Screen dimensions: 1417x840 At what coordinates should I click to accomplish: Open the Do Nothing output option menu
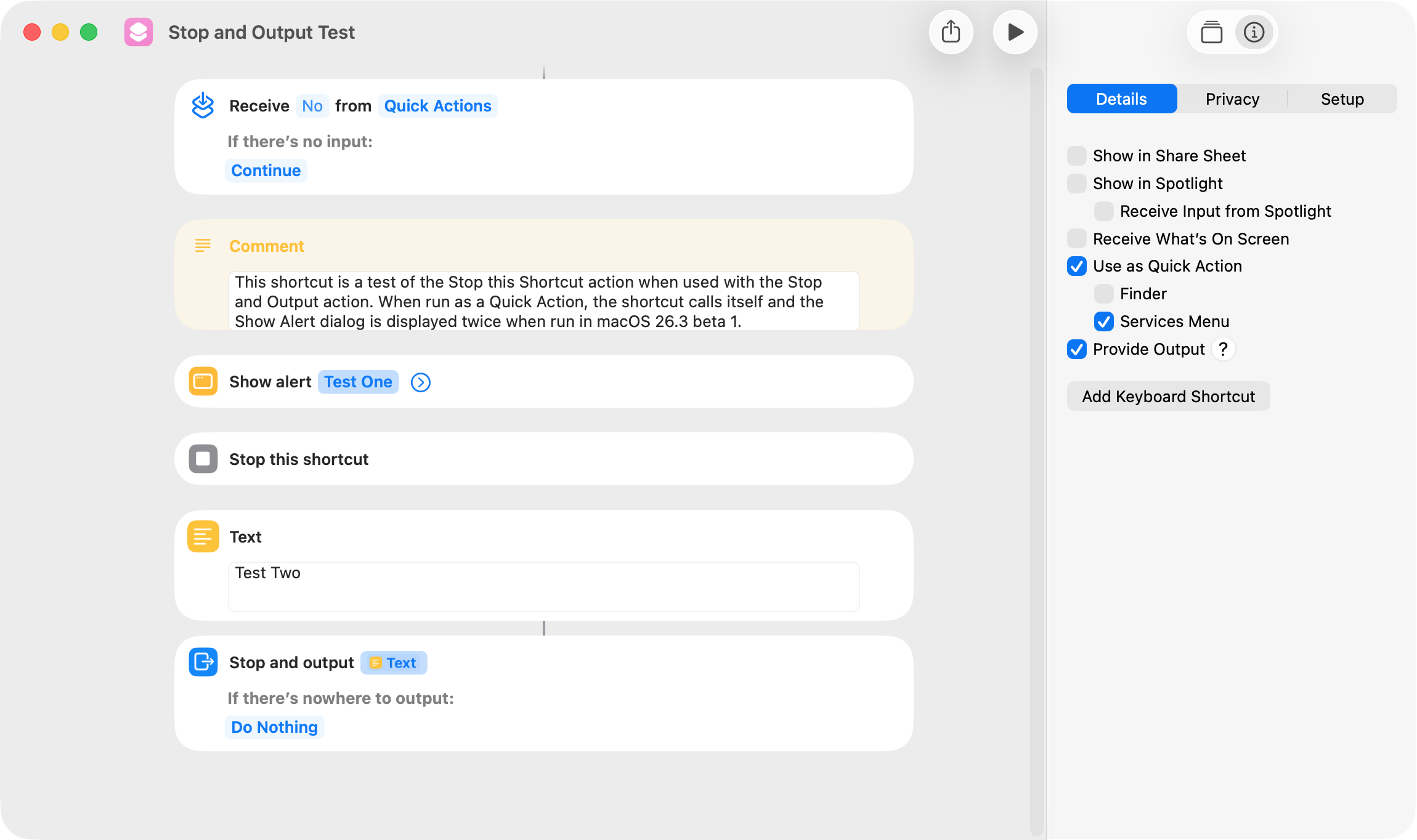(x=274, y=727)
